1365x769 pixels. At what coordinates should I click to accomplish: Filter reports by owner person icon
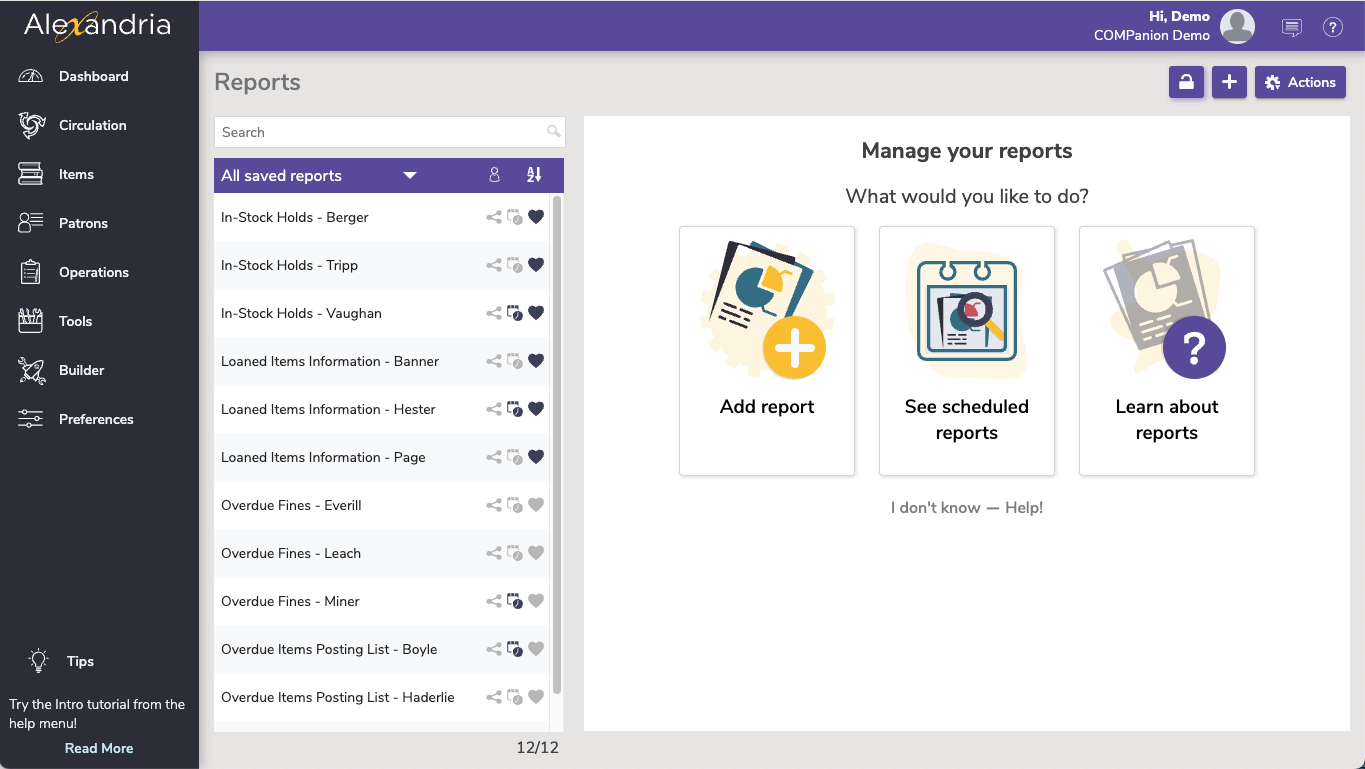(x=494, y=175)
